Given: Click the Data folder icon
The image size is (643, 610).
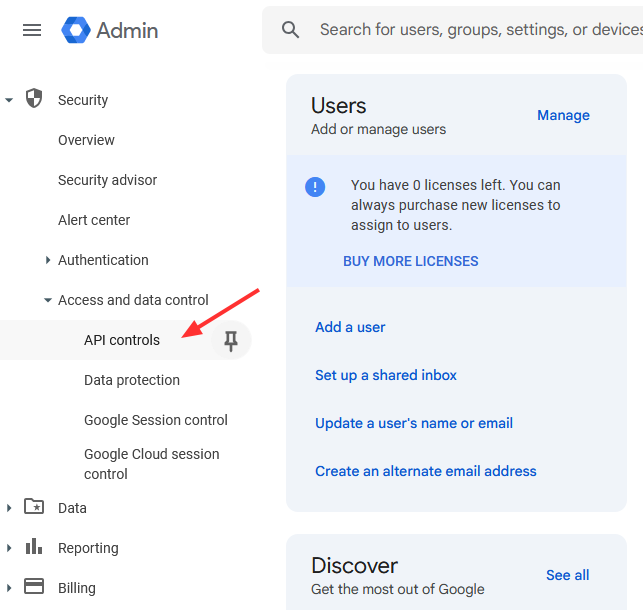Looking at the screenshot, I should 34,507.
